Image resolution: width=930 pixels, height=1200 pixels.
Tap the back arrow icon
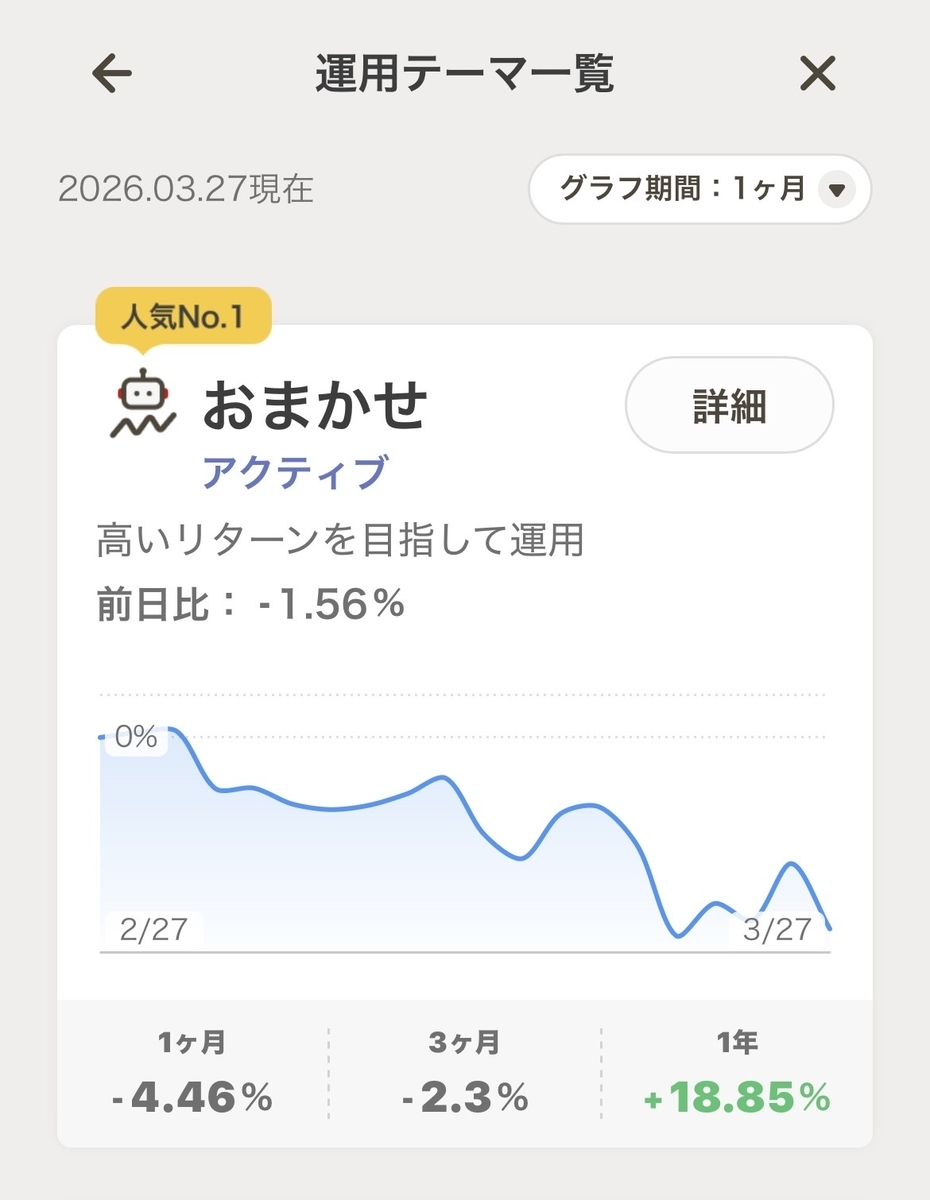112,74
